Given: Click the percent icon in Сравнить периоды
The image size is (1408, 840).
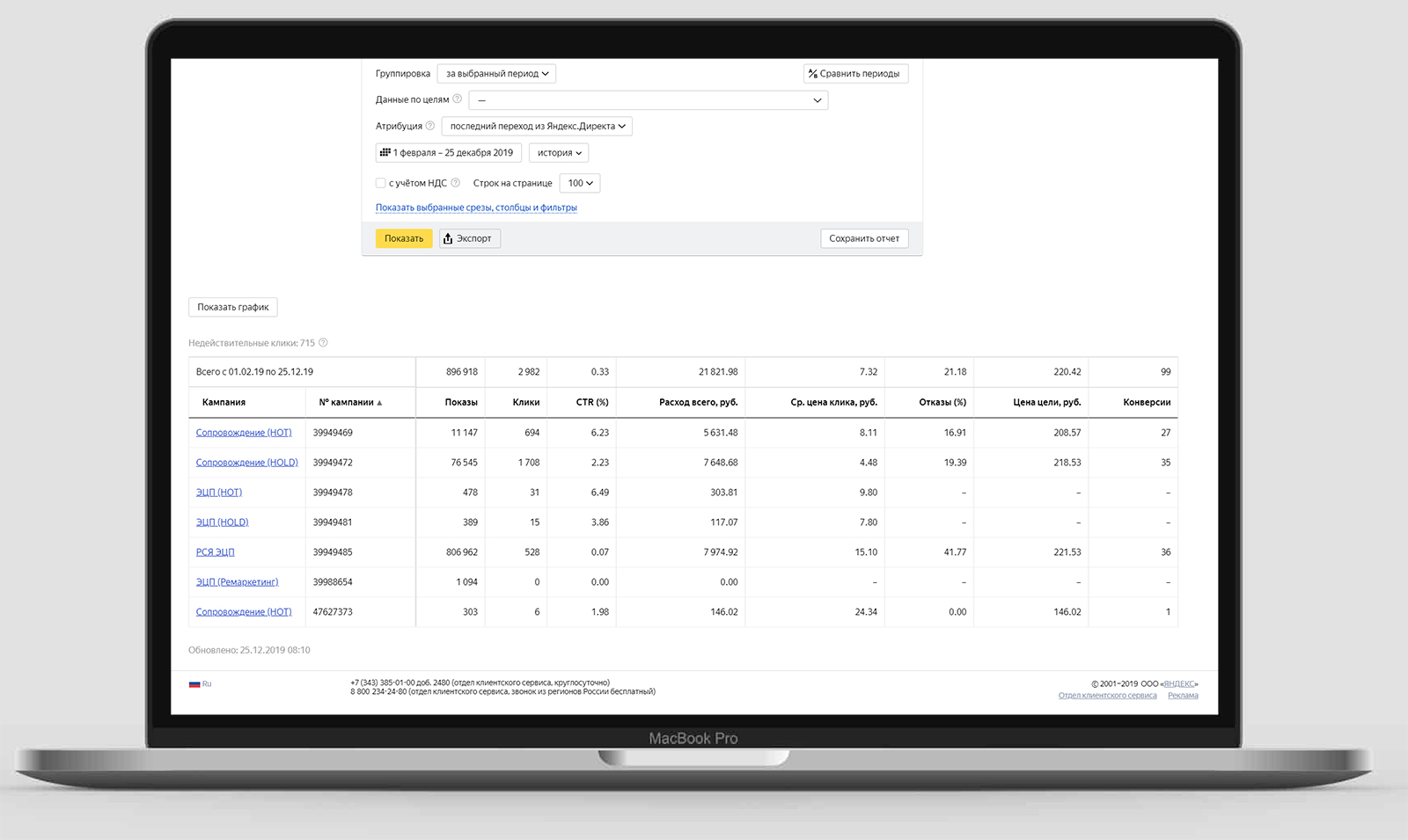Looking at the screenshot, I should pos(813,74).
